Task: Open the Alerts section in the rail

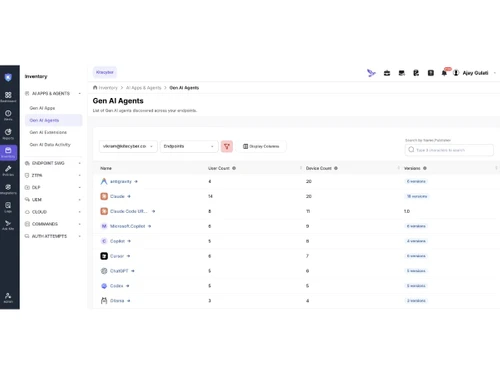Action: coord(8,115)
